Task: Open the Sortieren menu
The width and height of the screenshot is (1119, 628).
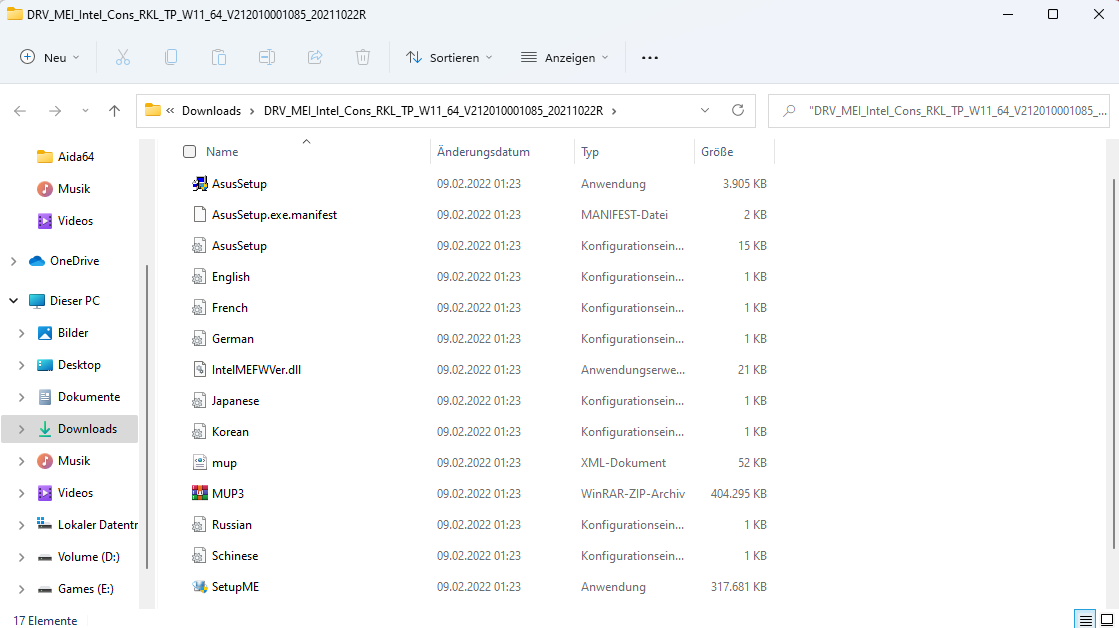Action: [449, 58]
